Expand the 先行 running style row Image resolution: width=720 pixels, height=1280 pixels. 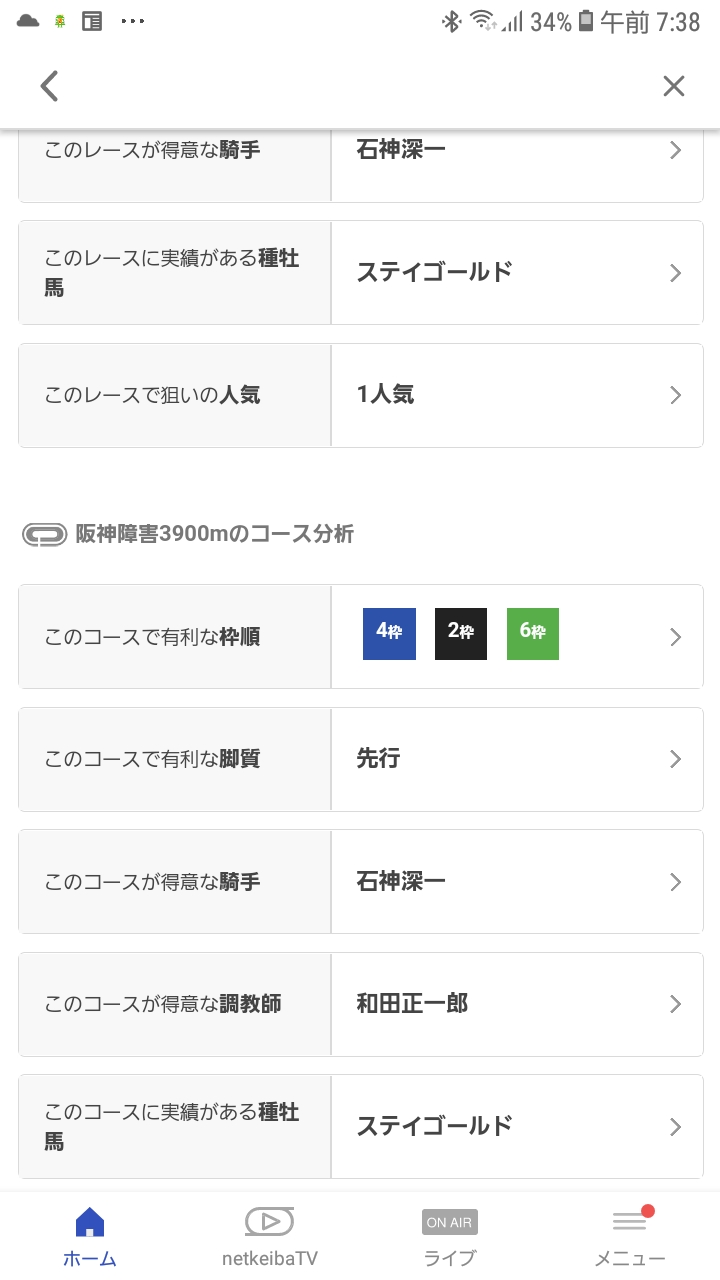(x=676, y=759)
